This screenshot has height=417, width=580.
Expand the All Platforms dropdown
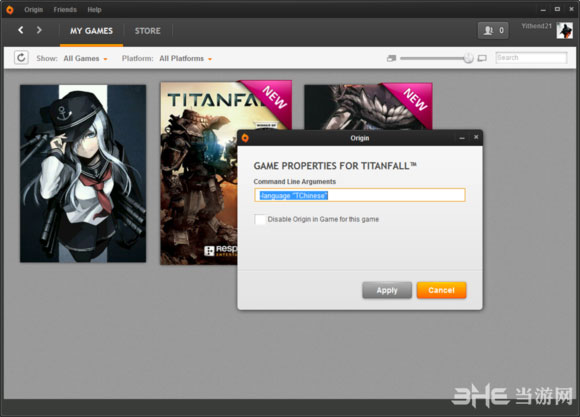click(x=185, y=58)
